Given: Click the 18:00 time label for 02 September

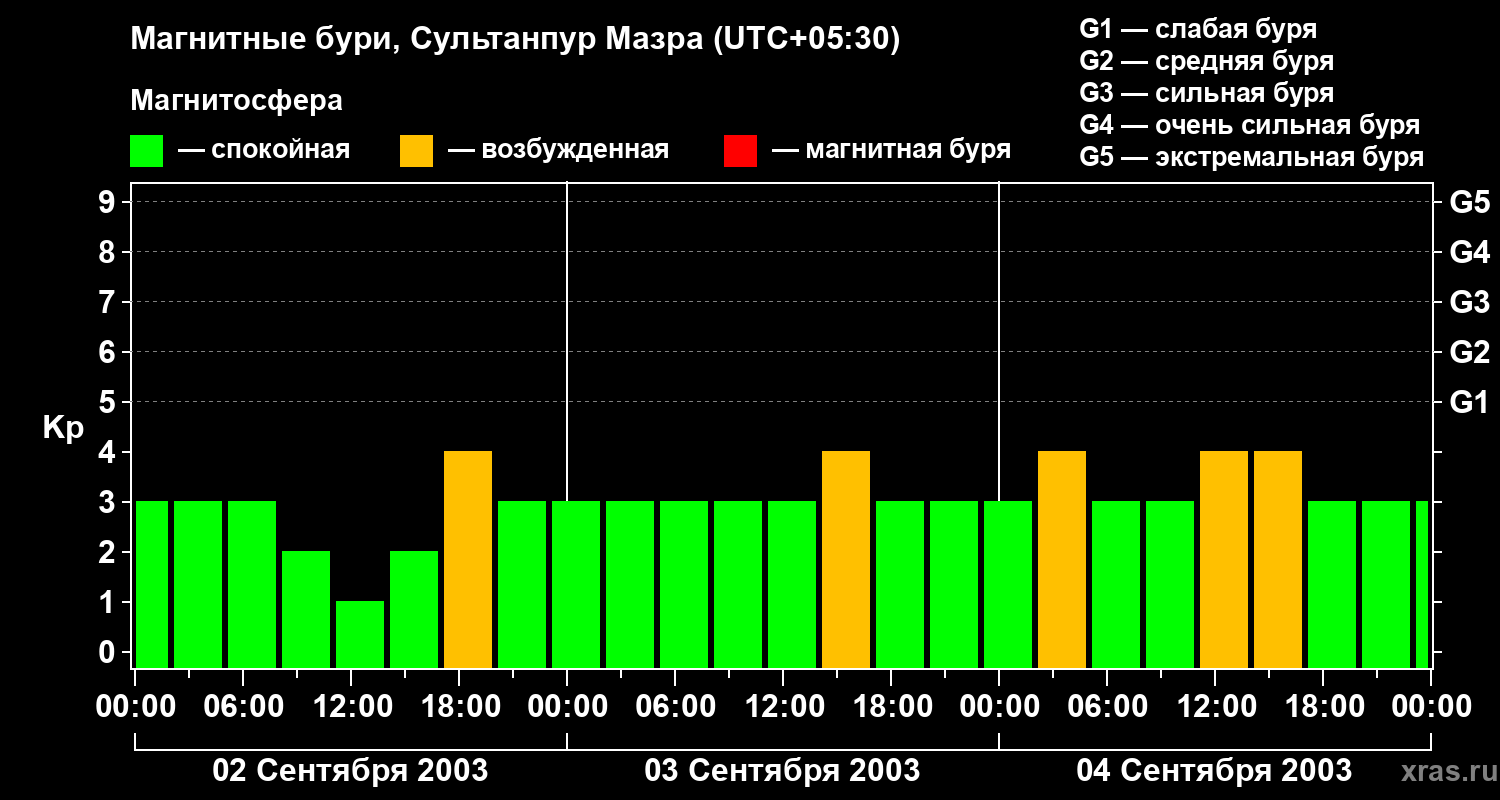Looking at the screenshot, I should (x=459, y=707).
